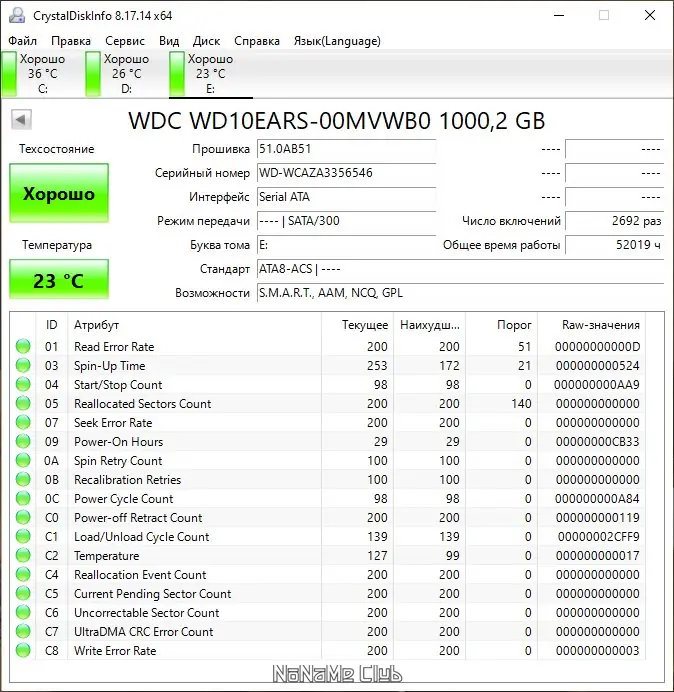
Task: Click the Наихудш... column header
Action: [x=429, y=325]
